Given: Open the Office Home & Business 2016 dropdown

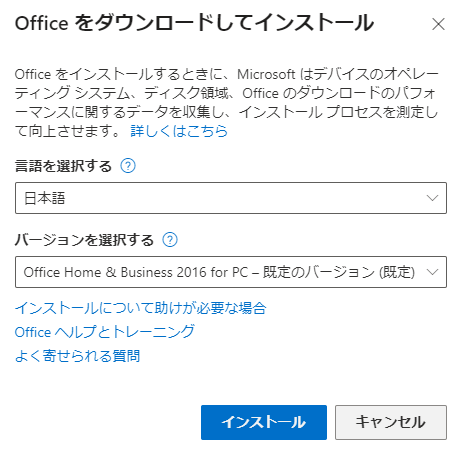Looking at the screenshot, I should tap(231, 272).
